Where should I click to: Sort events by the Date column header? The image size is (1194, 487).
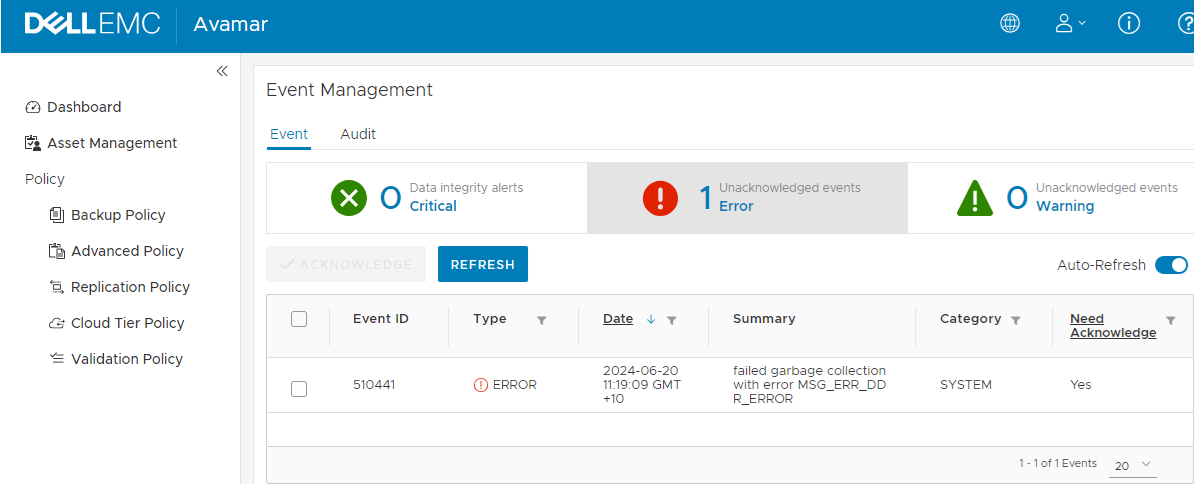(618, 319)
